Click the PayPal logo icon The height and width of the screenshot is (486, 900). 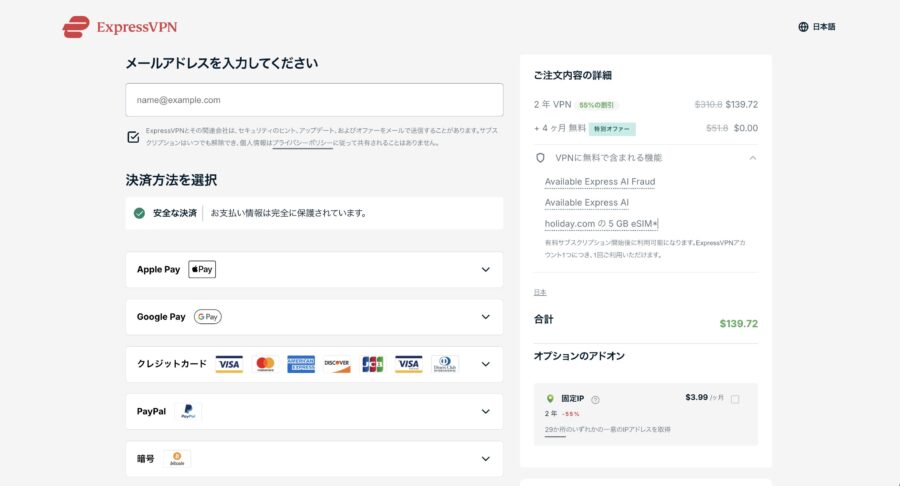point(188,411)
